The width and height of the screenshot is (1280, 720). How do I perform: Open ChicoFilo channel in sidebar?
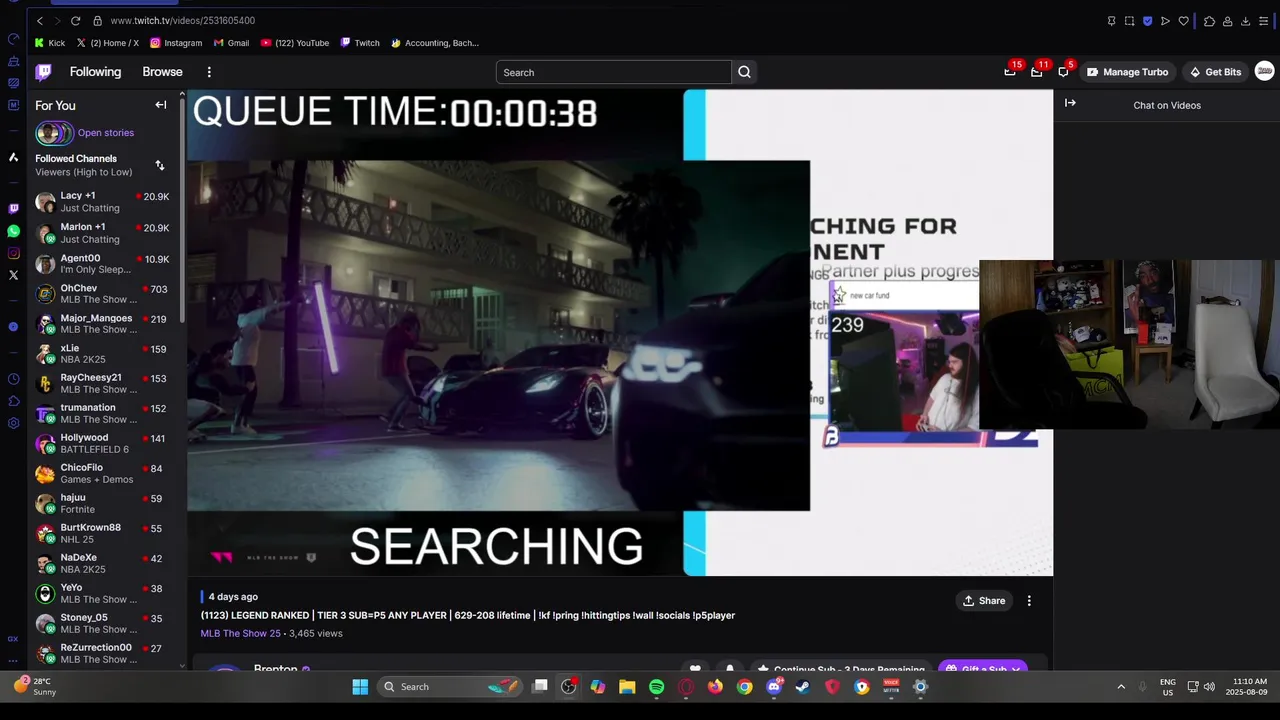tap(103, 474)
